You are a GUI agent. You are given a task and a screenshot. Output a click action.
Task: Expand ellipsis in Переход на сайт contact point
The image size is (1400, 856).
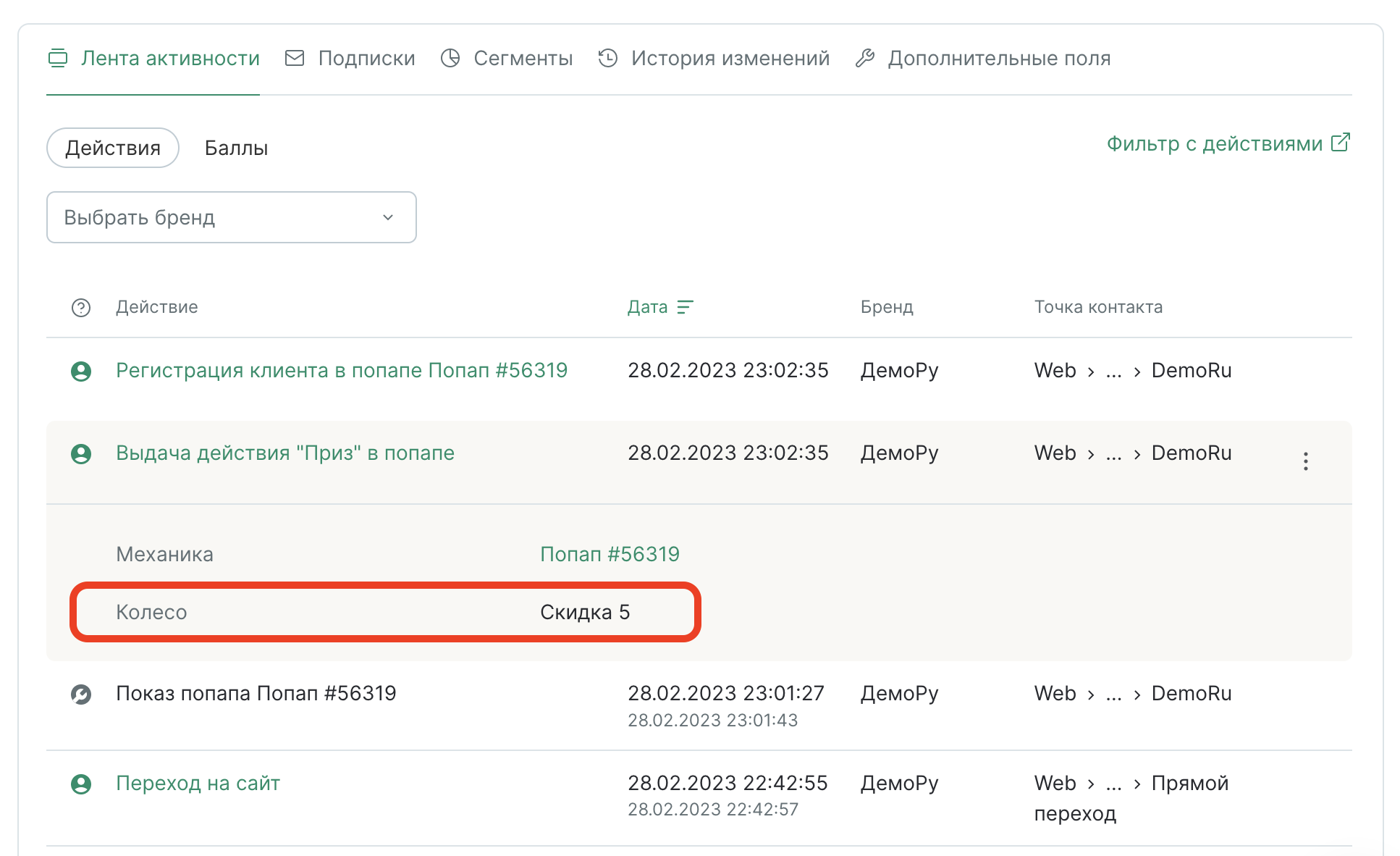click(1114, 784)
